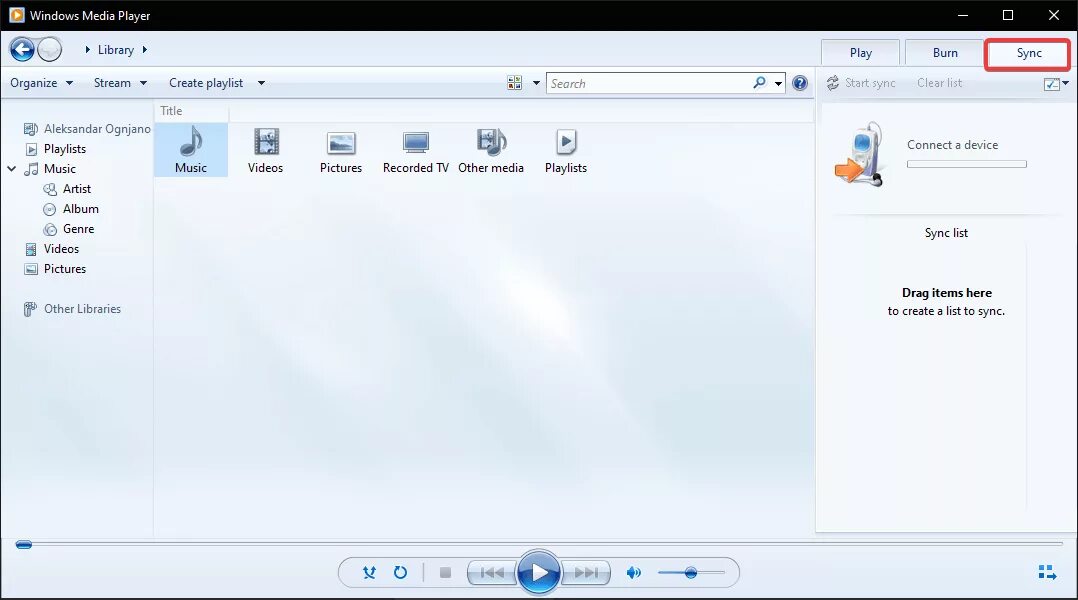Screen dimensions: 1078x600
Task: Open the View options dropdown arrow
Action: pyautogui.click(x=536, y=83)
